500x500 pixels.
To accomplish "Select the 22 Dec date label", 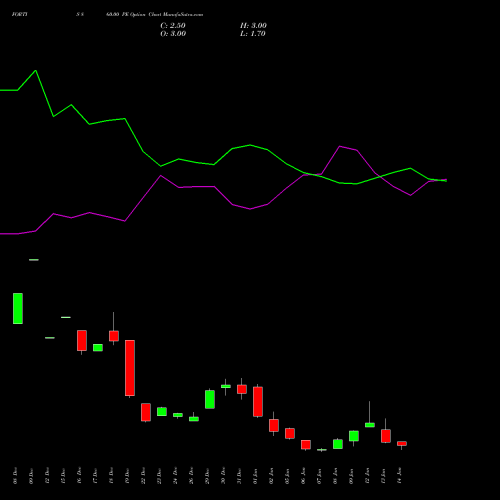I will 144,476.
